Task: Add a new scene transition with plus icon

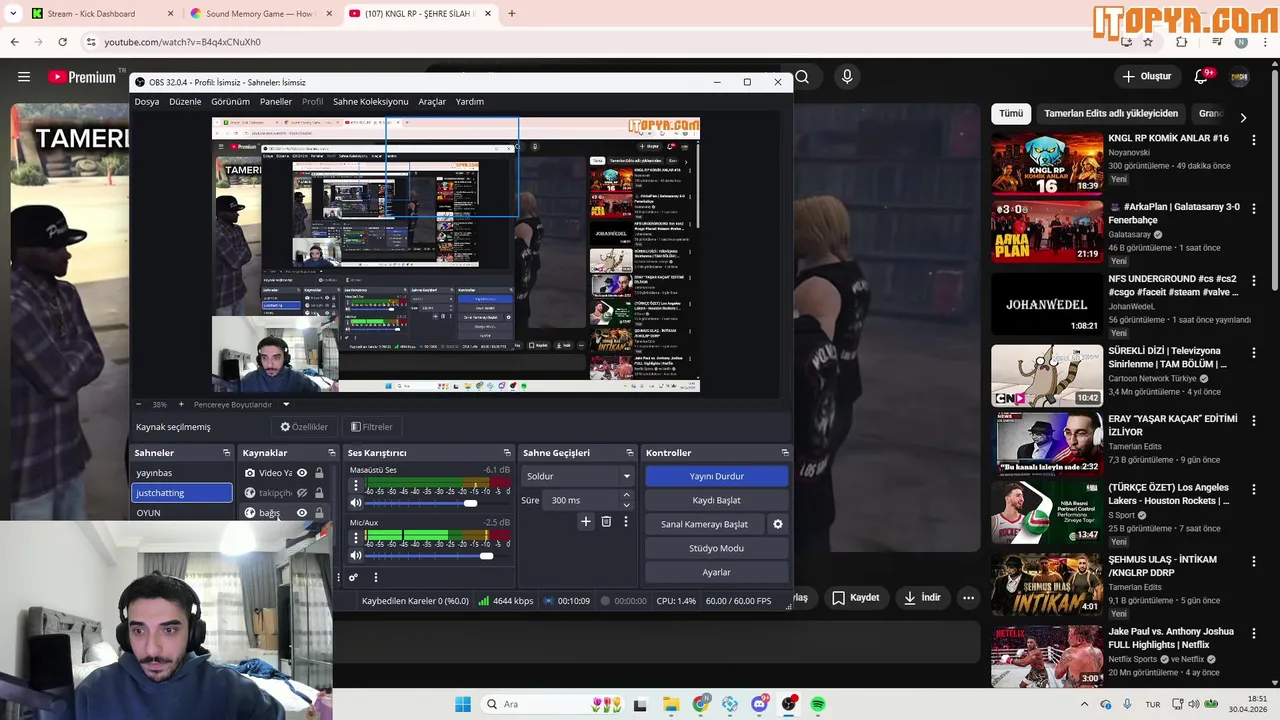Action: [586, 521]
